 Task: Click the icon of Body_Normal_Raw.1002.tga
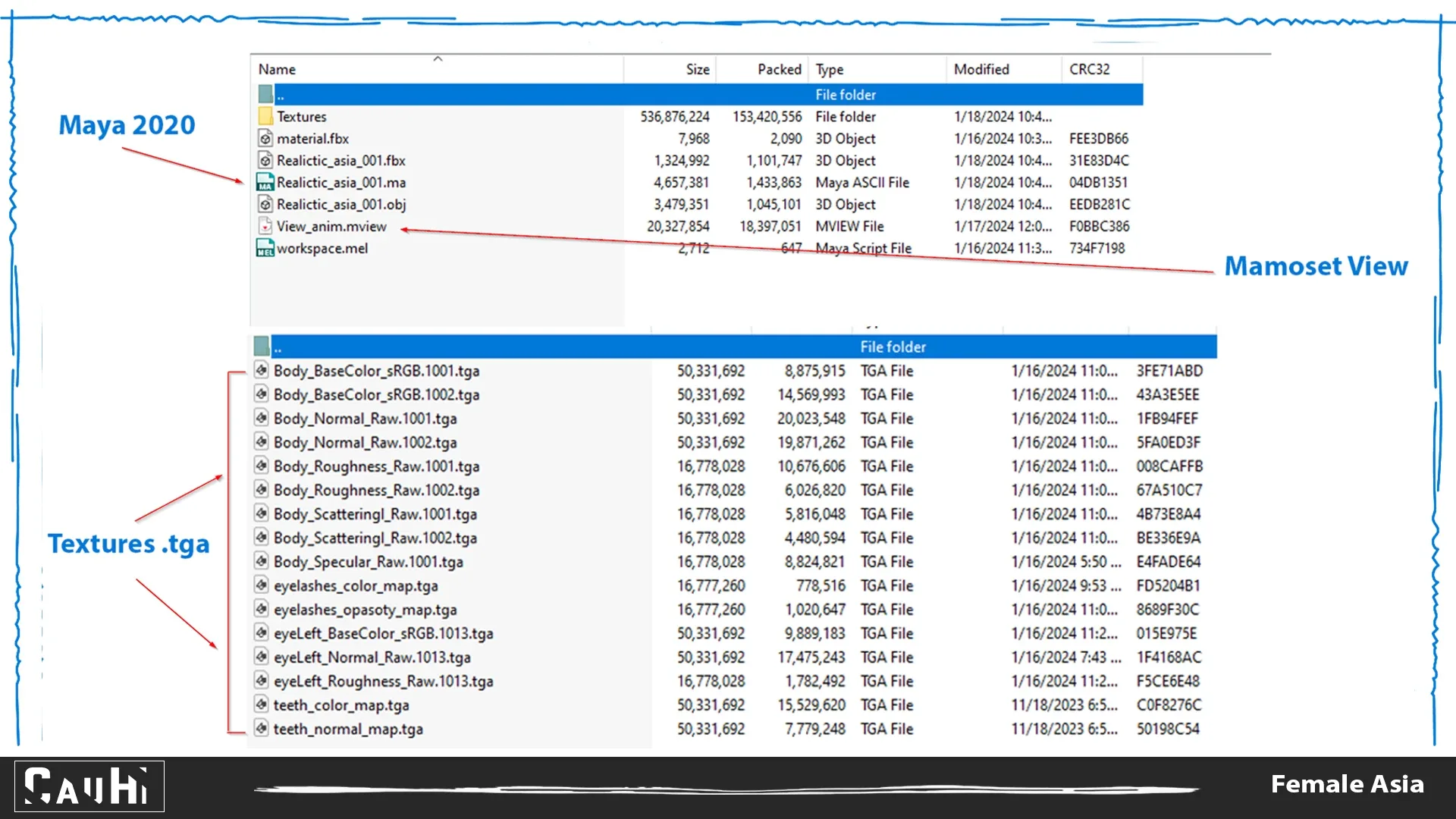point(262,442)
